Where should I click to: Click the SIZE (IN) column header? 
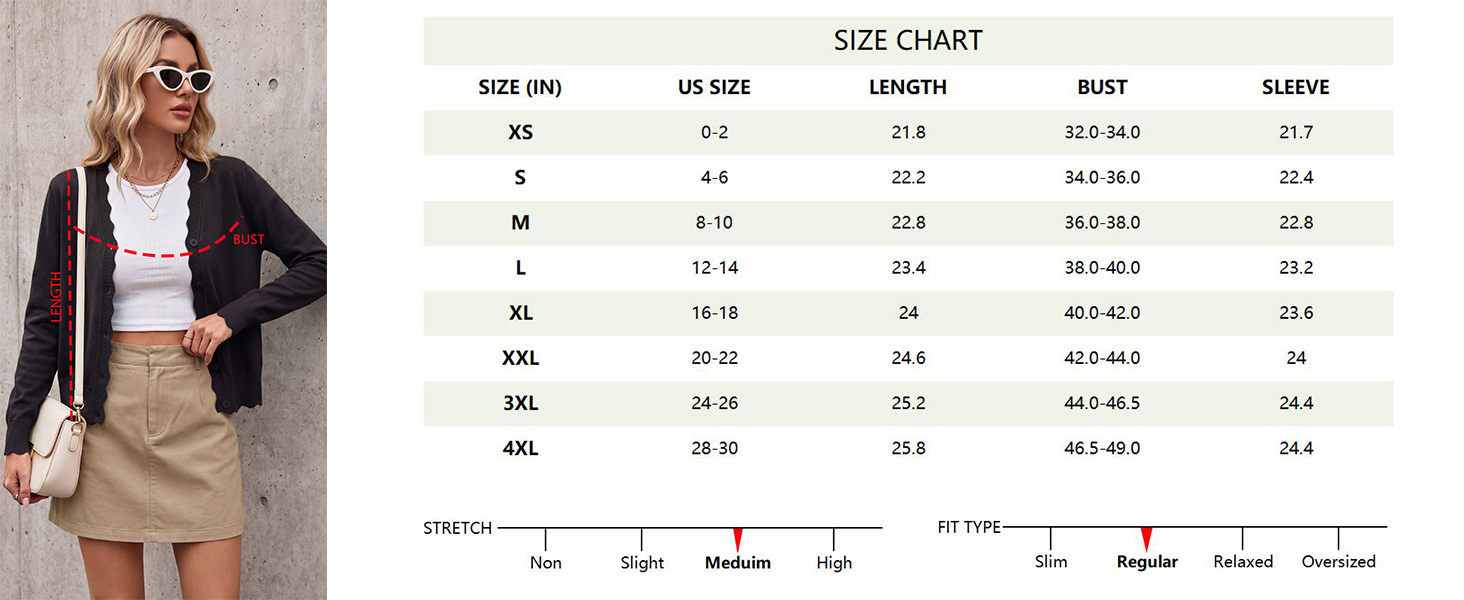pyautogui.click(x=520, y=88)
